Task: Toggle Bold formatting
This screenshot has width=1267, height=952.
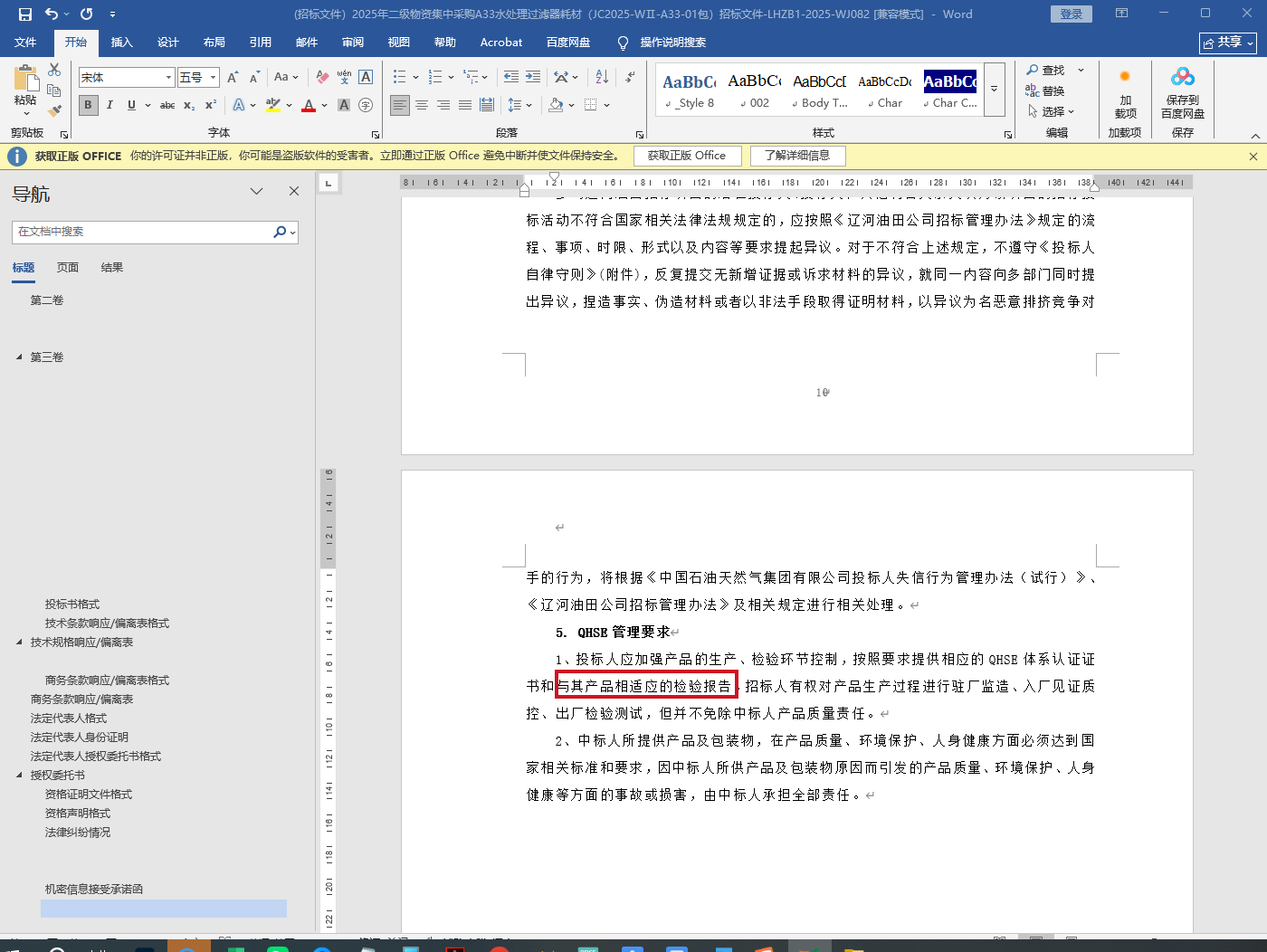Action: (88, 105)
